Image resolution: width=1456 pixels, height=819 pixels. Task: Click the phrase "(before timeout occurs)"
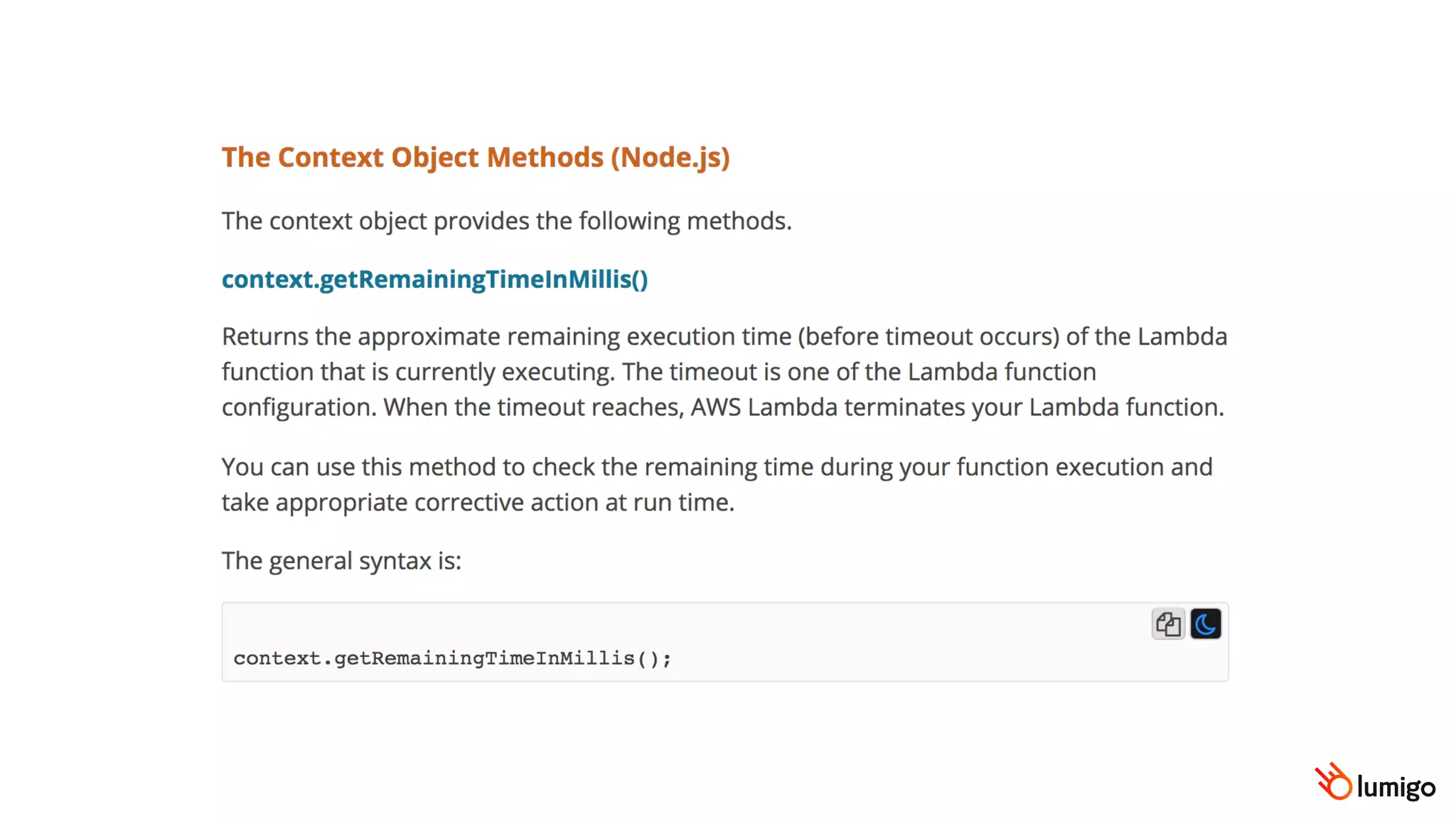(x=928, y=336)
